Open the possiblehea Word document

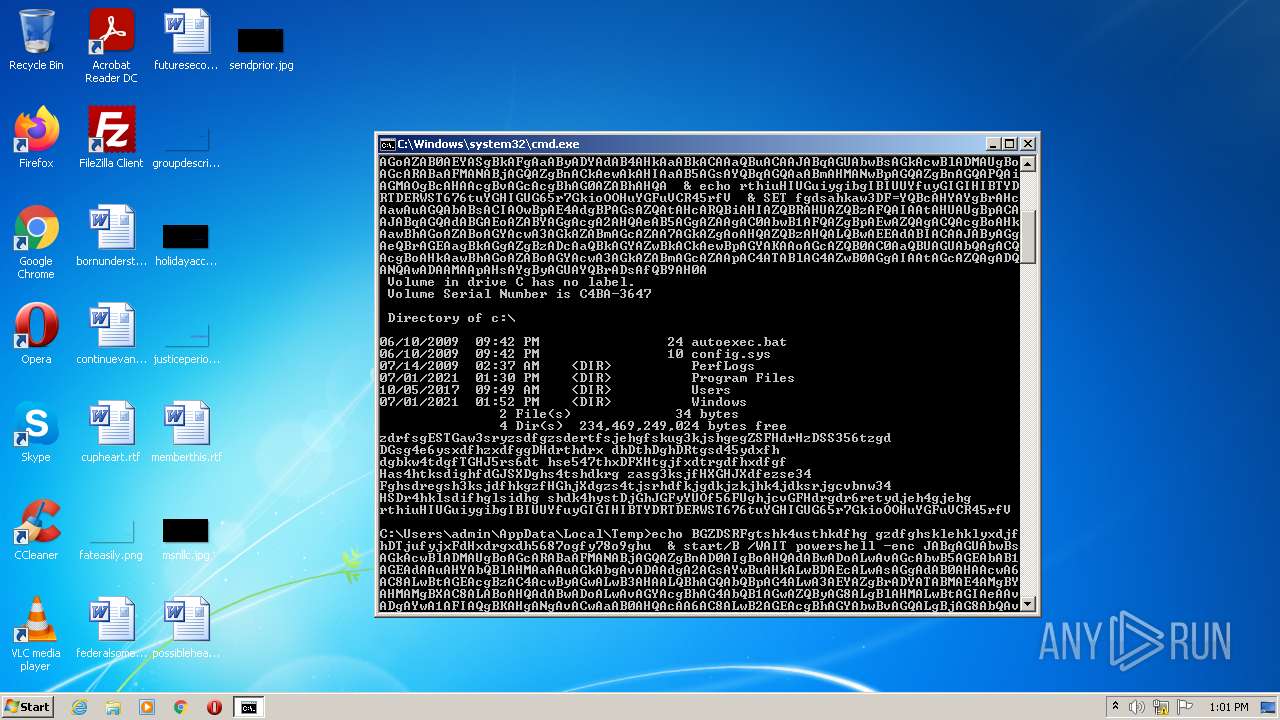[186, 629]
